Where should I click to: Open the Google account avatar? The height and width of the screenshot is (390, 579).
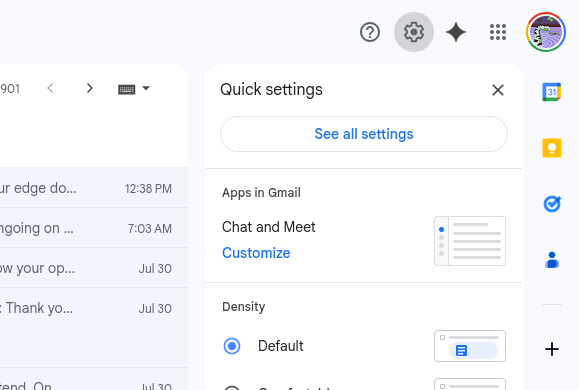pos(546,32)
